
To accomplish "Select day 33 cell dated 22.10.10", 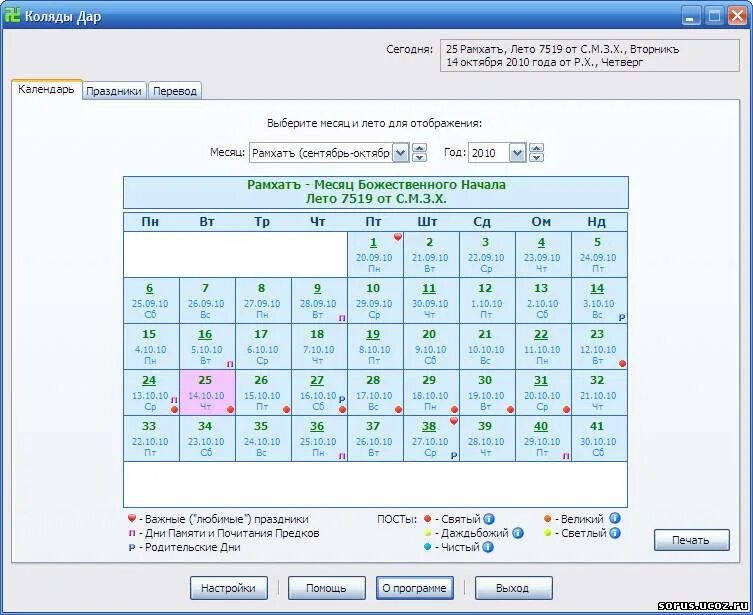I will point(151,439).
